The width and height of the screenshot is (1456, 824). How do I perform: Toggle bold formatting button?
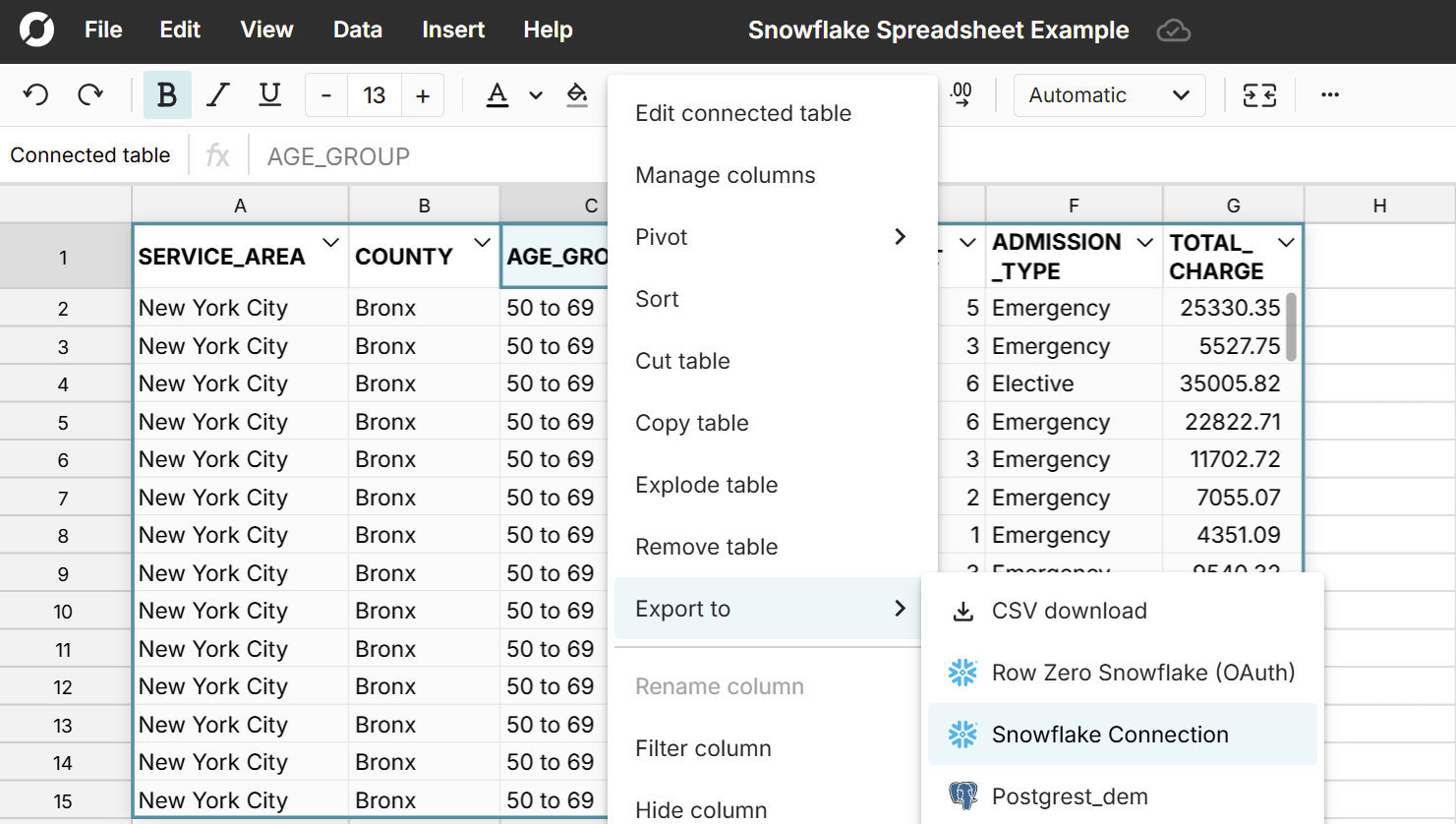pyautogui.click(x=167, y=95)
